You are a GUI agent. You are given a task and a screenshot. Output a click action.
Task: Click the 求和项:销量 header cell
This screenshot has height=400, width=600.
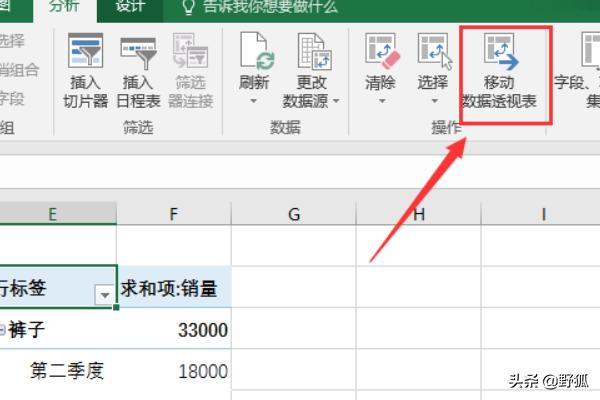tap(174, 287)
